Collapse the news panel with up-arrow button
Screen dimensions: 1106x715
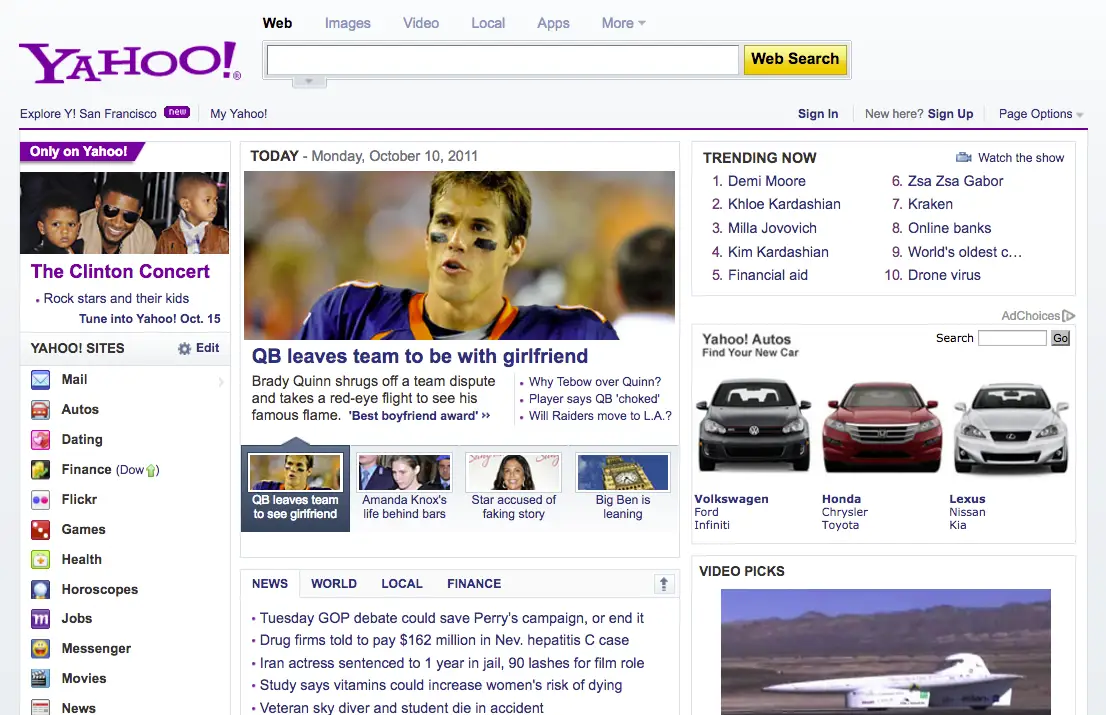pos(662,584)
